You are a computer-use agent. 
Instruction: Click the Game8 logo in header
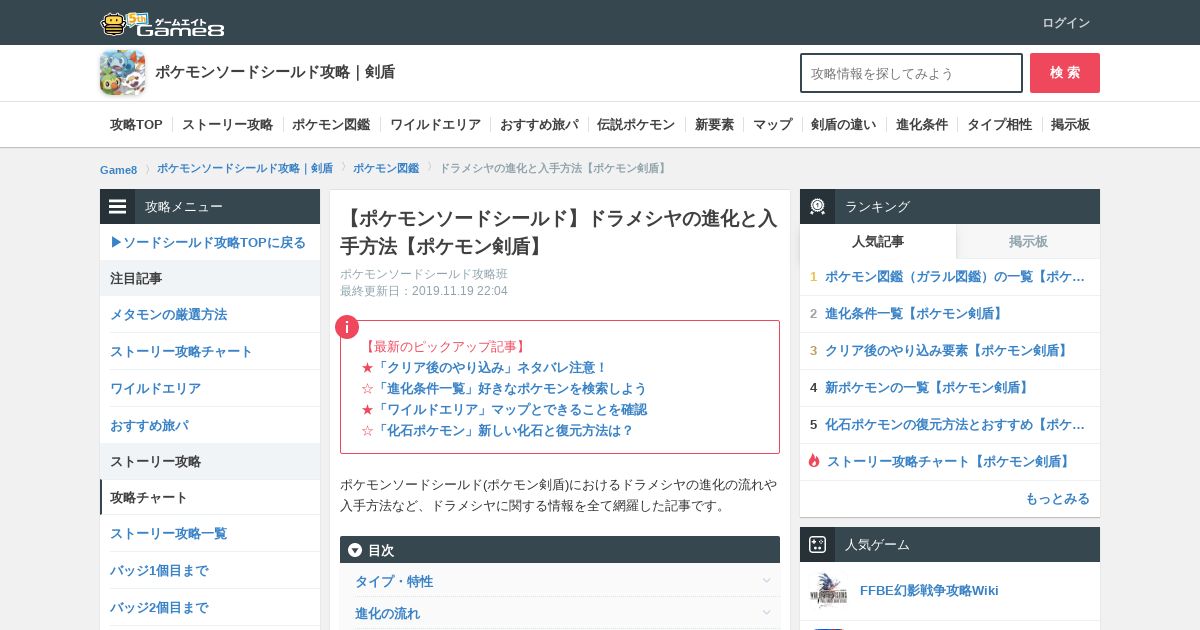coord(162,23)
